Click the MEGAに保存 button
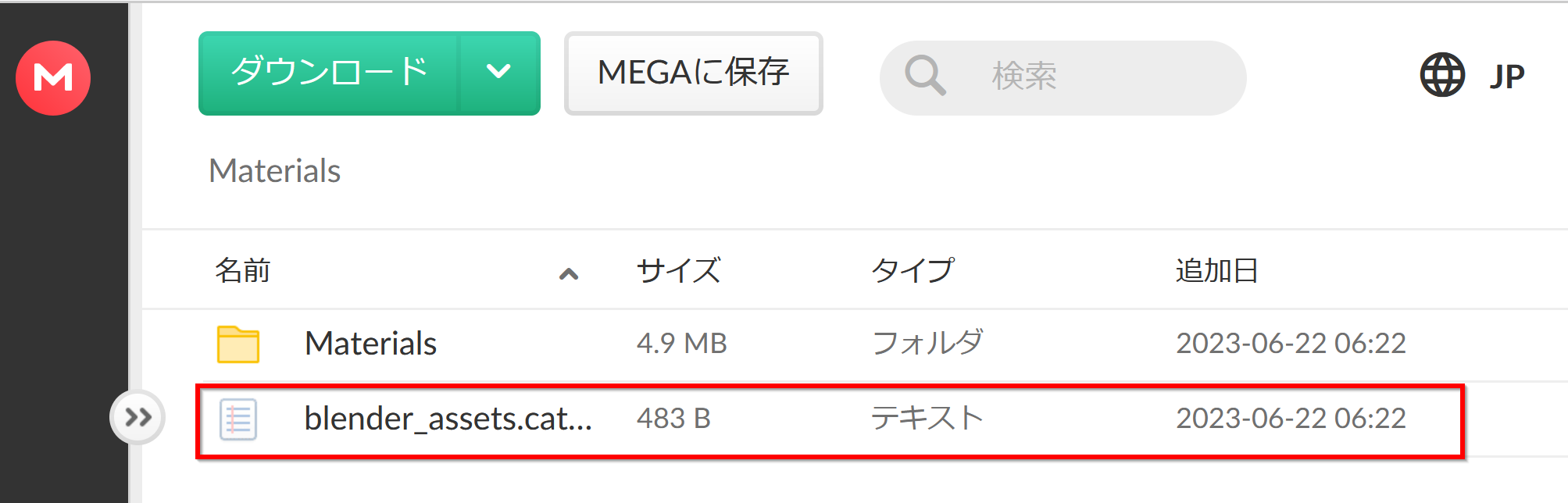Viewport: 1568px width, 503px height. 694,73
